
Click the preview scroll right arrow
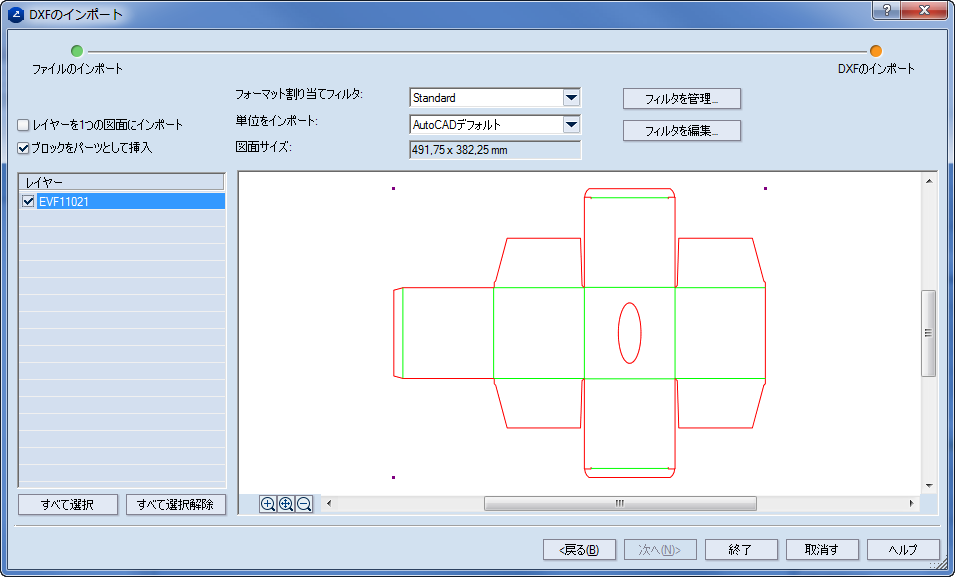(911, 503)
